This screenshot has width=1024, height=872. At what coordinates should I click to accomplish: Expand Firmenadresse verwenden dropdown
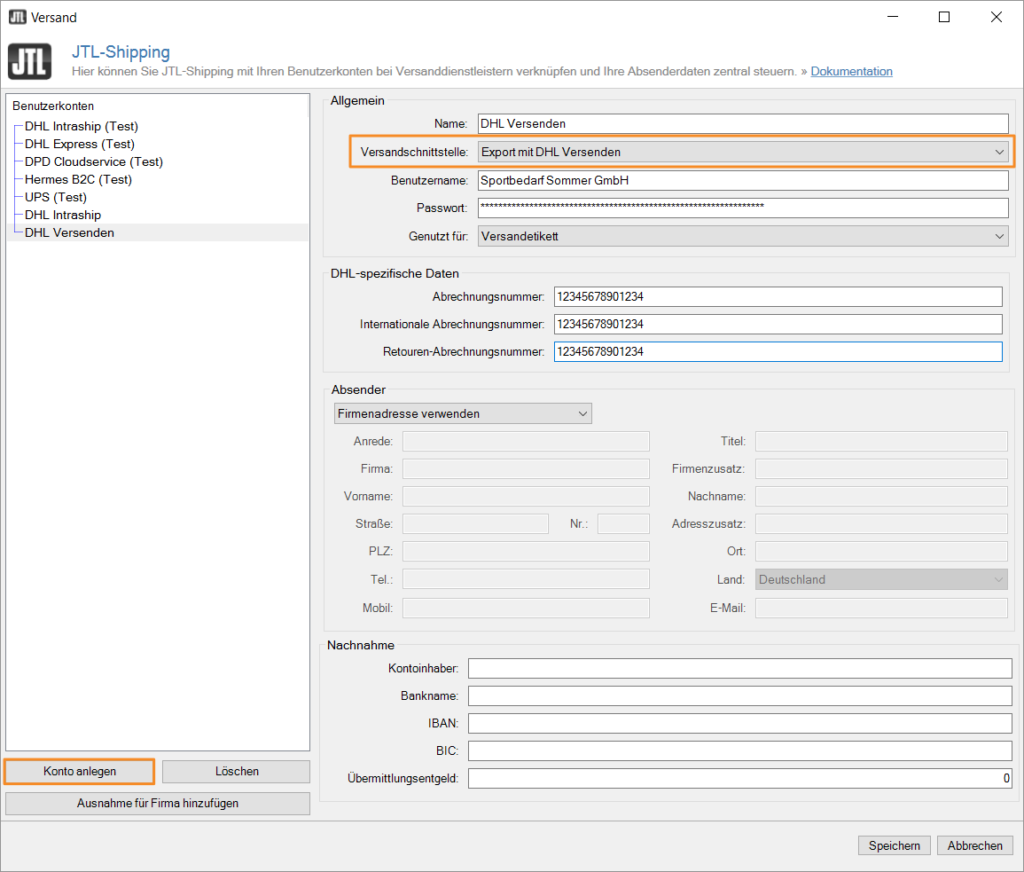coord(462,414)
